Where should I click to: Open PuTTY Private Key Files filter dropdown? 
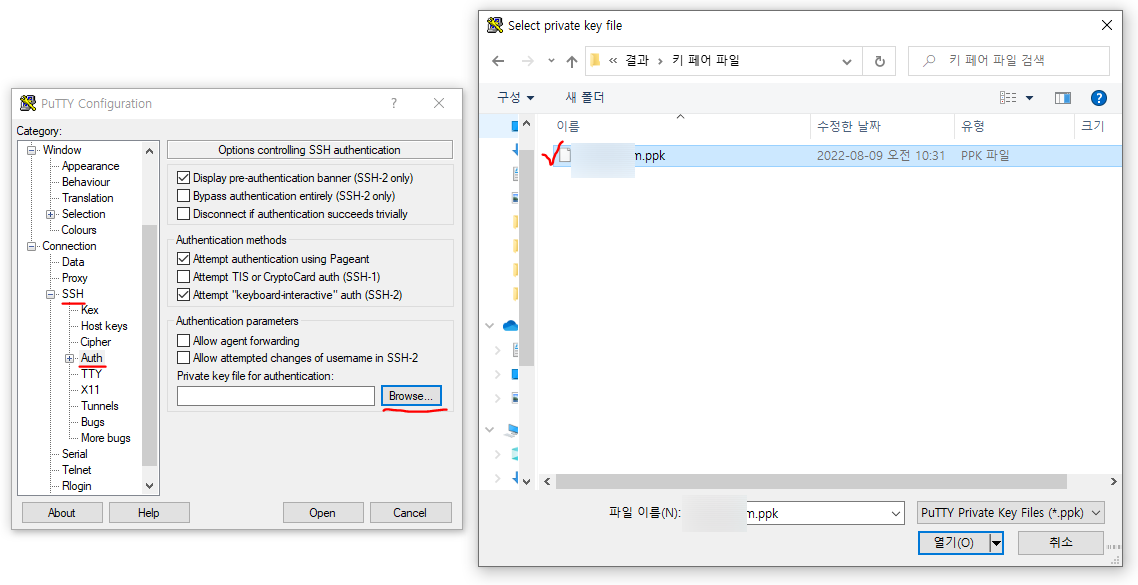[x=1011, y=512]
